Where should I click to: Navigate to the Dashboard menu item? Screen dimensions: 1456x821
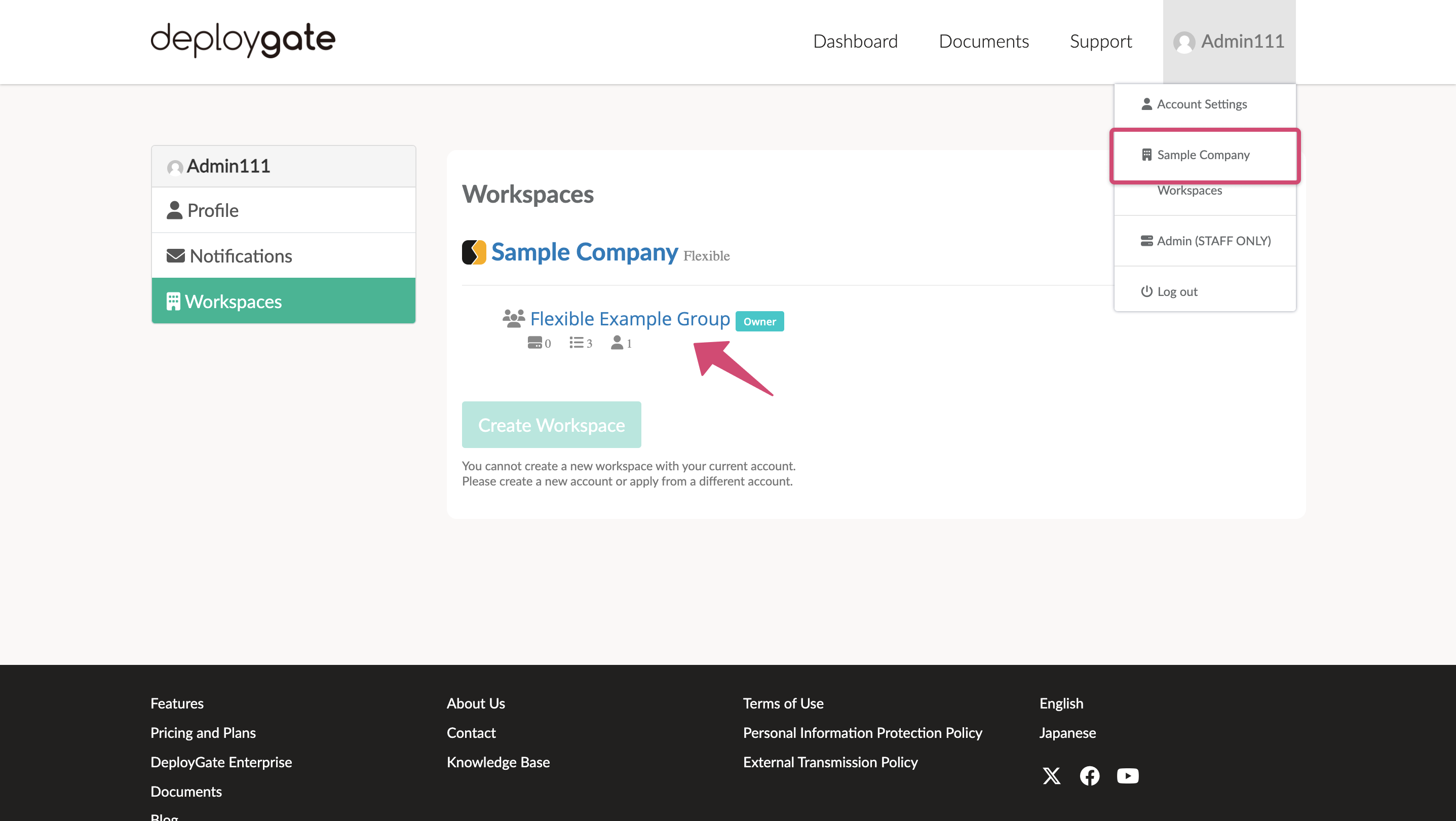855,41
